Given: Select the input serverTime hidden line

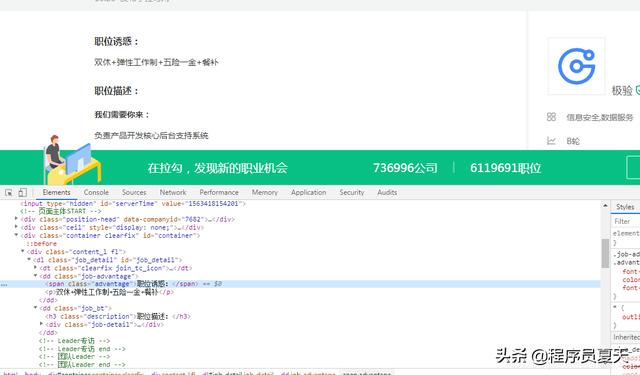Looking at the screenshot, I should (x=133, y=203).
